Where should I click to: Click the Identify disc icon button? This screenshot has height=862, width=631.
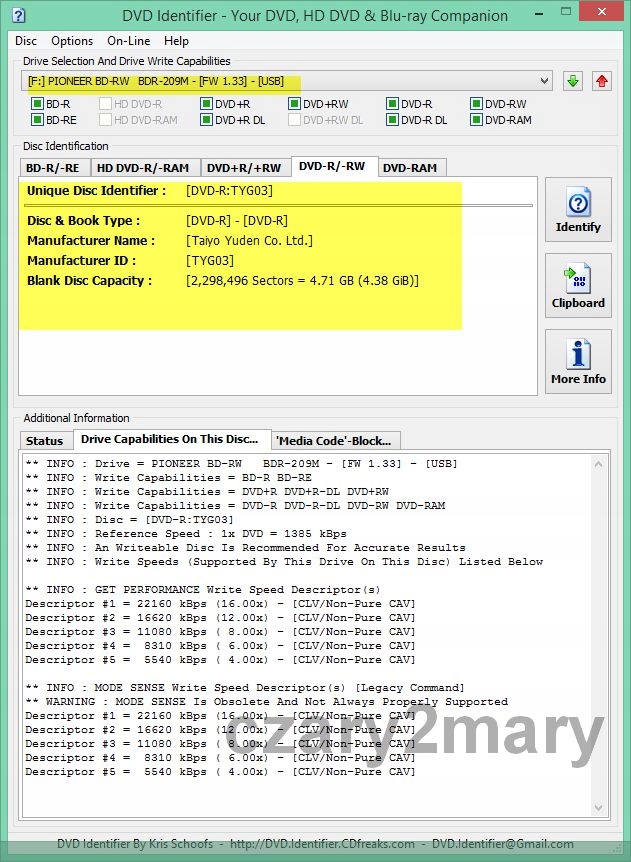(x=578, y=210)
